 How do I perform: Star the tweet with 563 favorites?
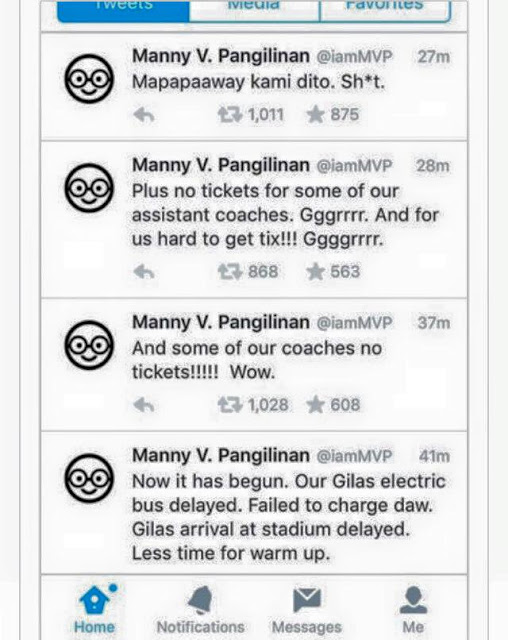(315, 271)
